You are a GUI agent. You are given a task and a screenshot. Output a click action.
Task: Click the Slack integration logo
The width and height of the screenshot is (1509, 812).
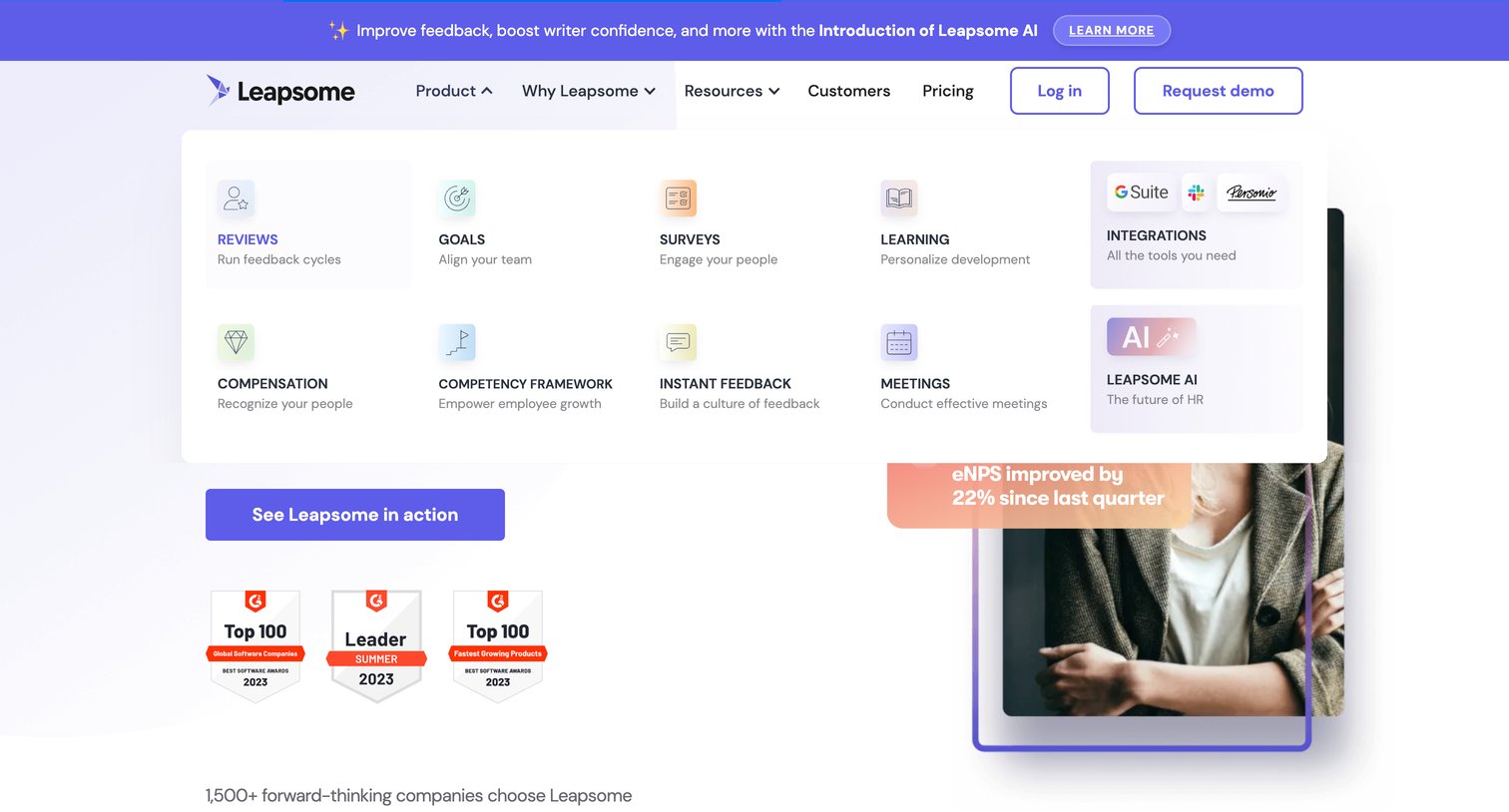tap(1196, 193)
